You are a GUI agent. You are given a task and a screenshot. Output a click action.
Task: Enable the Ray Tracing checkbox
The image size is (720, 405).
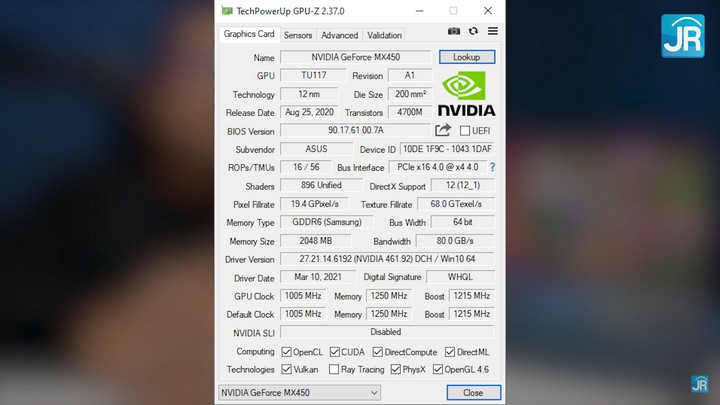[x=334, y=369]
